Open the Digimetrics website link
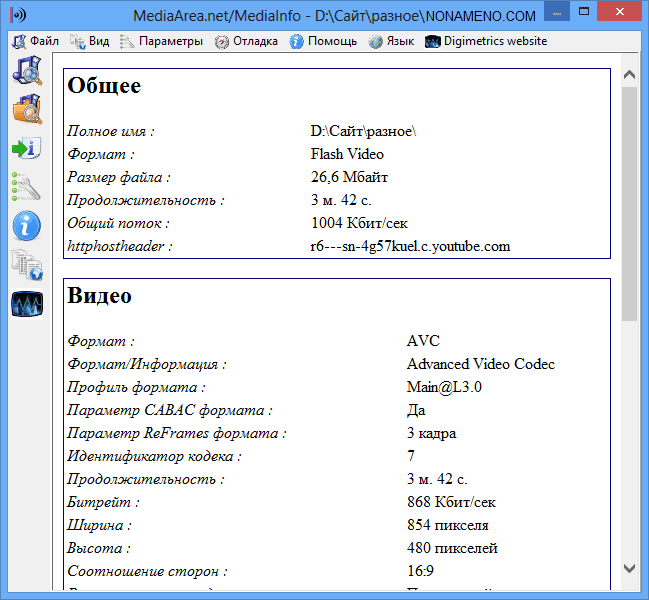This screenshot has width=649, height=600. point(486,41)
